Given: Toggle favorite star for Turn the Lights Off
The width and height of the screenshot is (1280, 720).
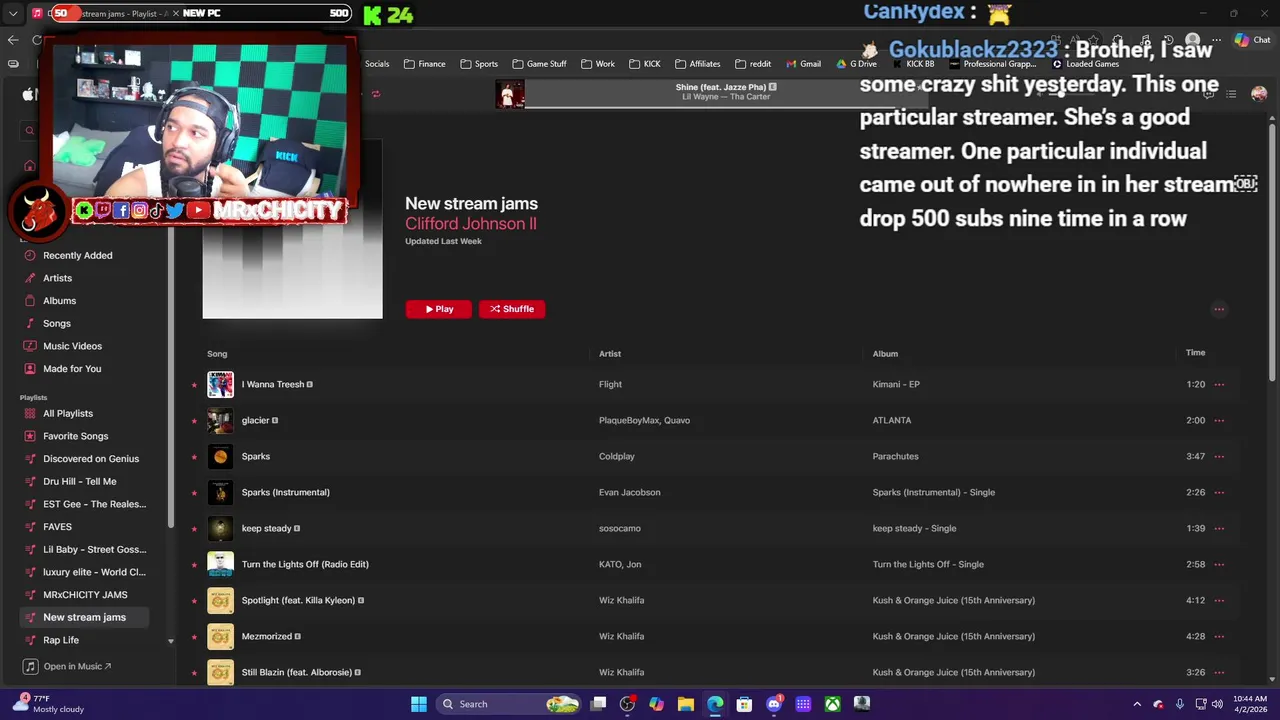Looking at the screenshot, I should click(x=194, y=565).
